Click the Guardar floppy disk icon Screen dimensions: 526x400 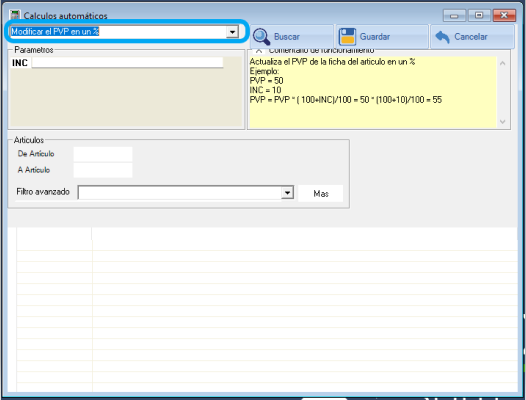347,37
